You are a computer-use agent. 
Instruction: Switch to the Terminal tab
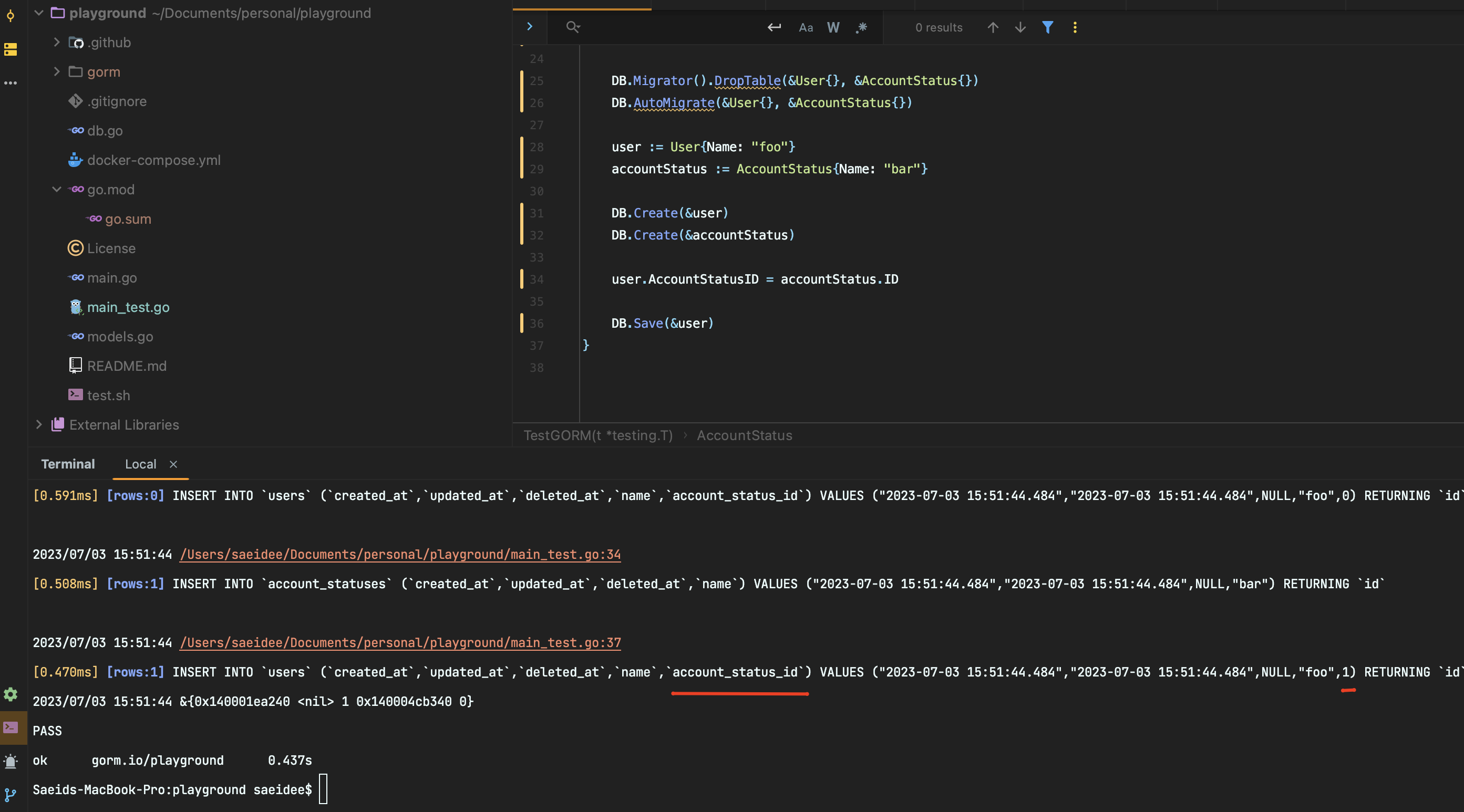pyautogui.click(x=68, y=464)
